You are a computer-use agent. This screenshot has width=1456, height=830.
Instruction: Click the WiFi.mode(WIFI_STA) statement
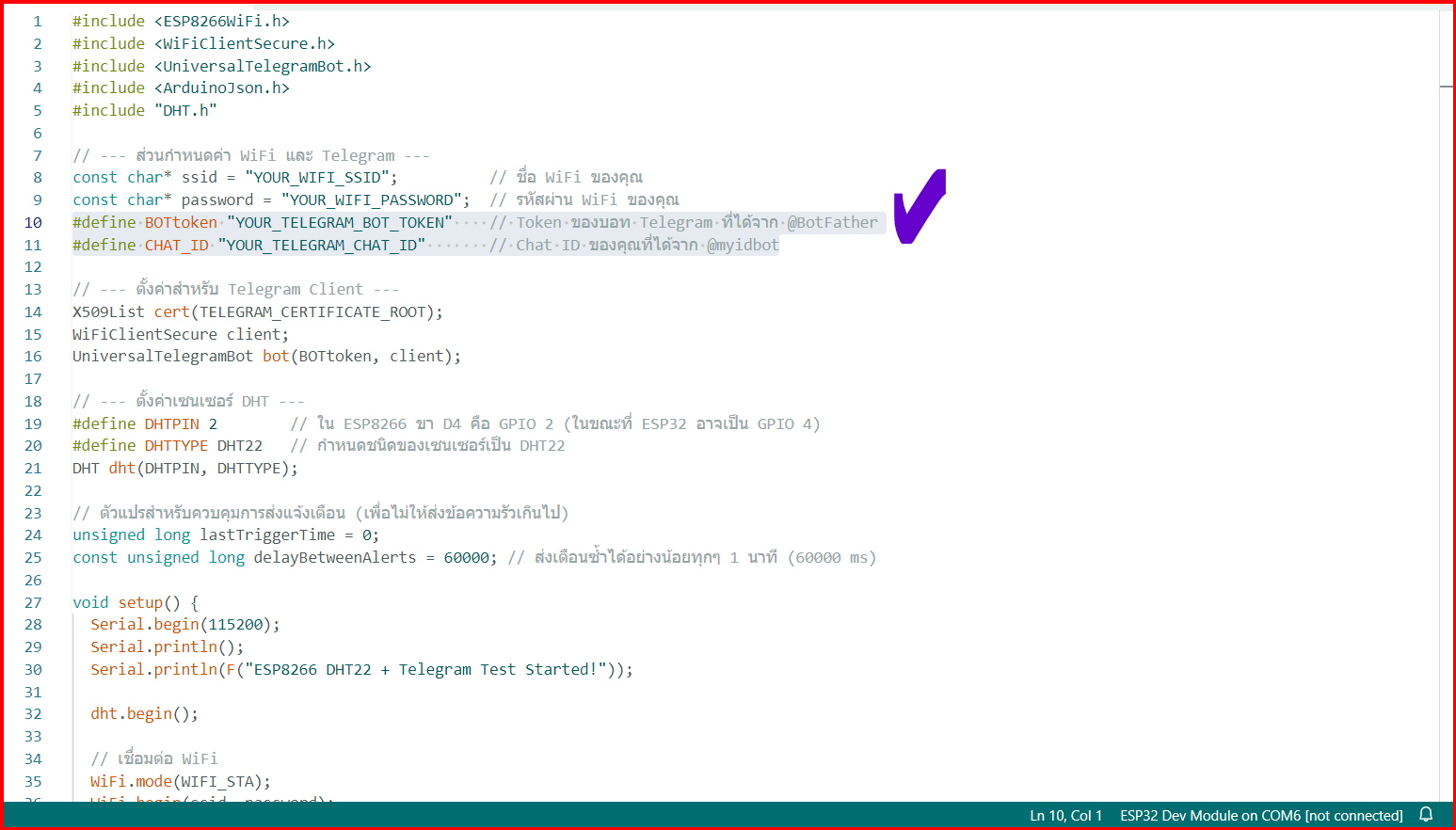(181, 782)
